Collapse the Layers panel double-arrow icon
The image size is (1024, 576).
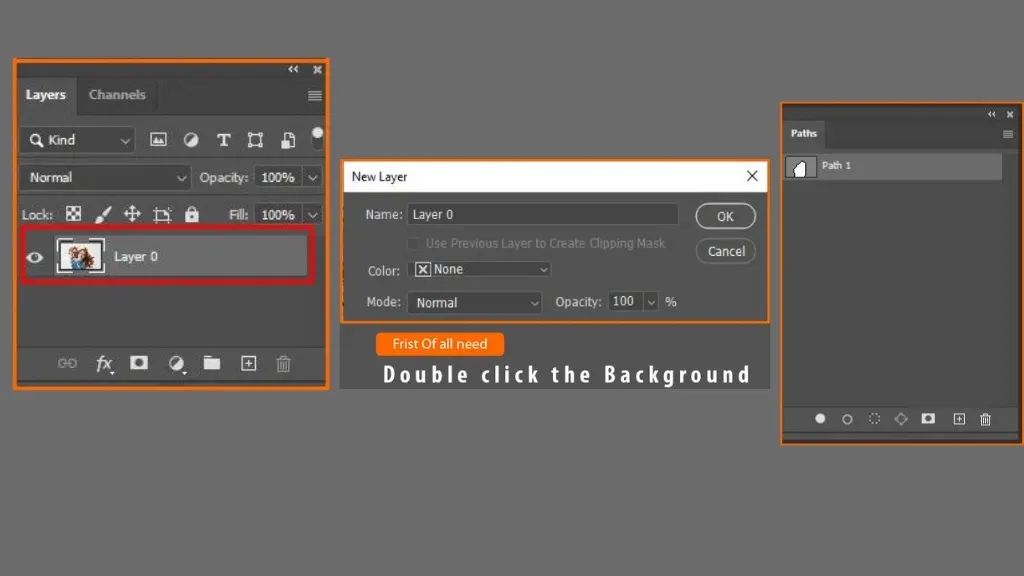point(293,69)
